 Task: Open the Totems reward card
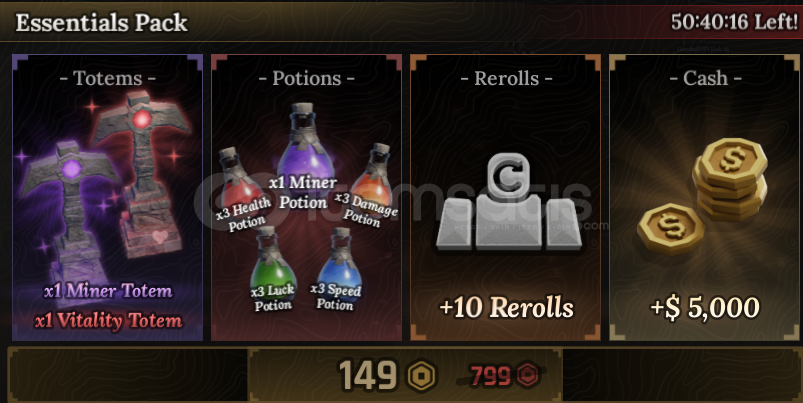[108, 198]
